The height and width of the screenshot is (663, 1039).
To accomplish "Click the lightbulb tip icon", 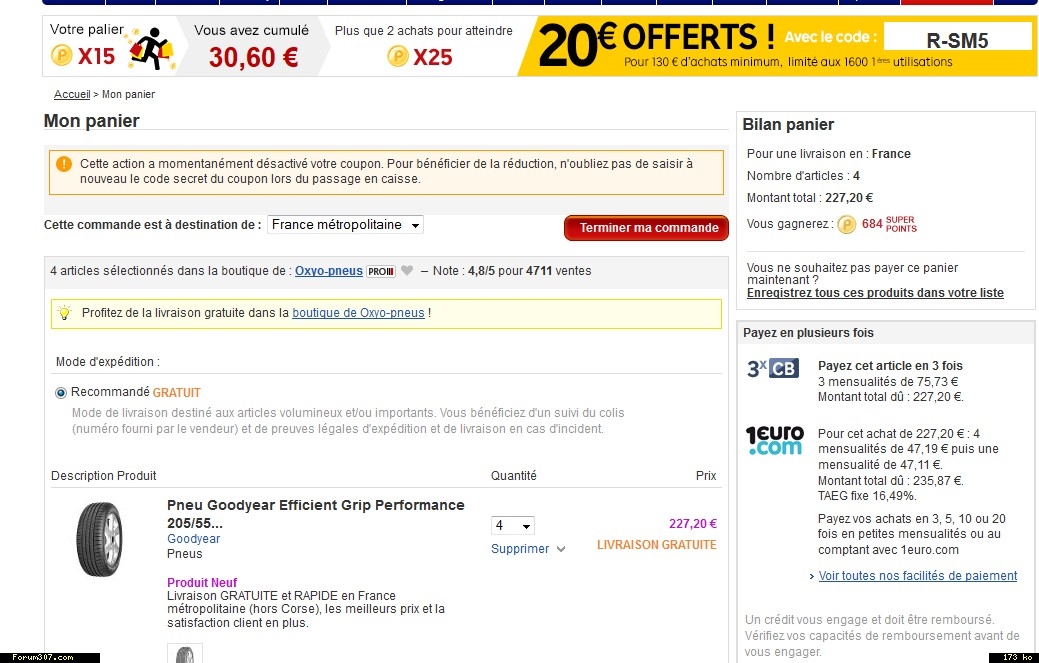I will pyautogui.click(x=64, y=313).
